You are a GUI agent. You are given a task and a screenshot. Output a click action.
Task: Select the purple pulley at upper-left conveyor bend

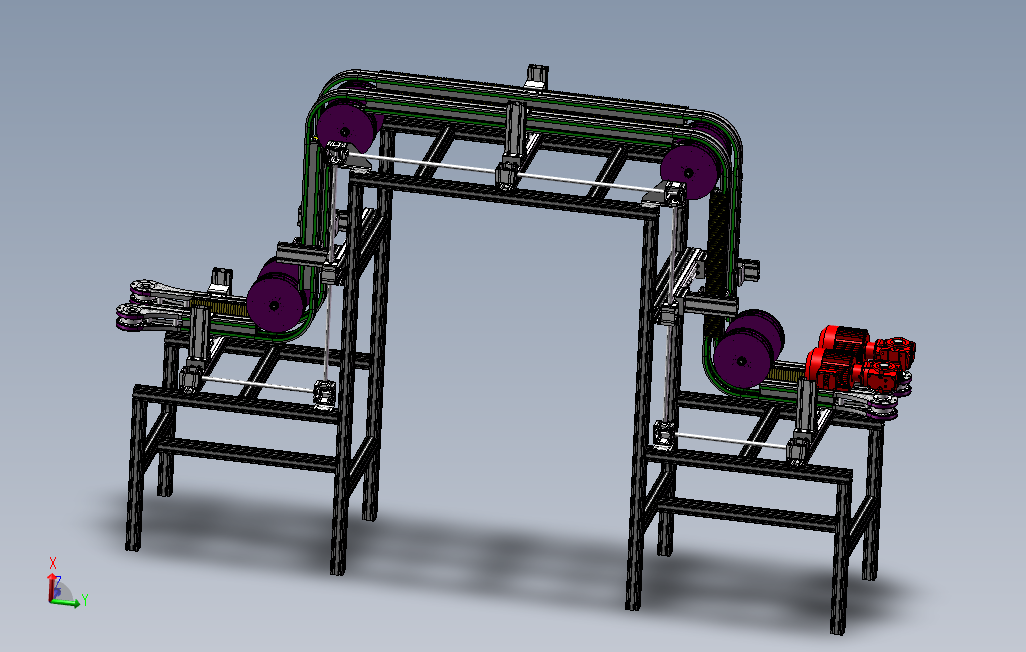pos(345,128)
